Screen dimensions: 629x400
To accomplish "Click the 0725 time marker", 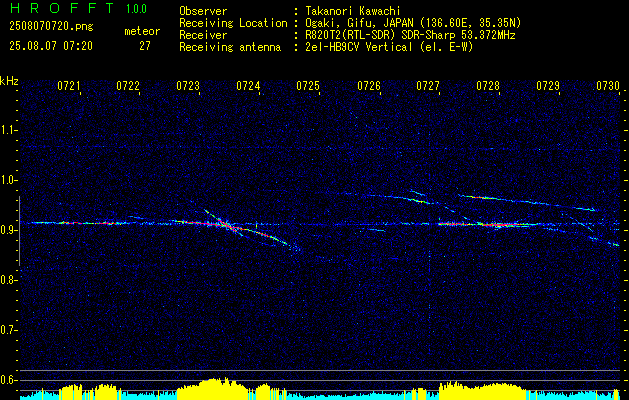I will click(x=308, y=86).
